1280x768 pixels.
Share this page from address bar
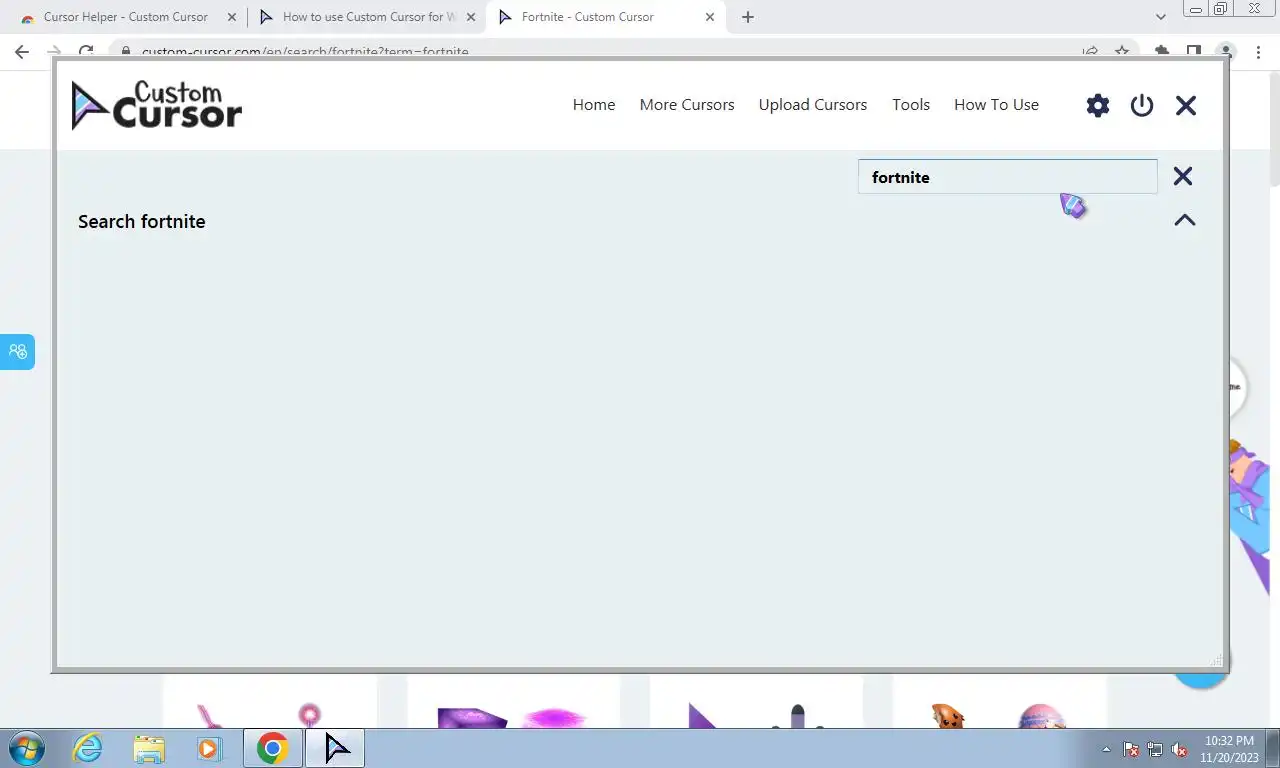1090,51
